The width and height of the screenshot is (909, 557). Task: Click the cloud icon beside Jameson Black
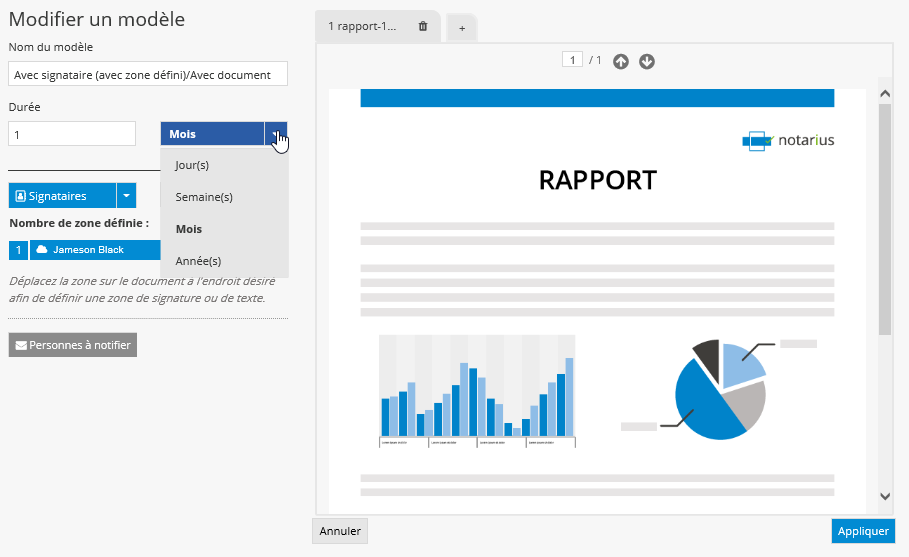pos(42,250)
